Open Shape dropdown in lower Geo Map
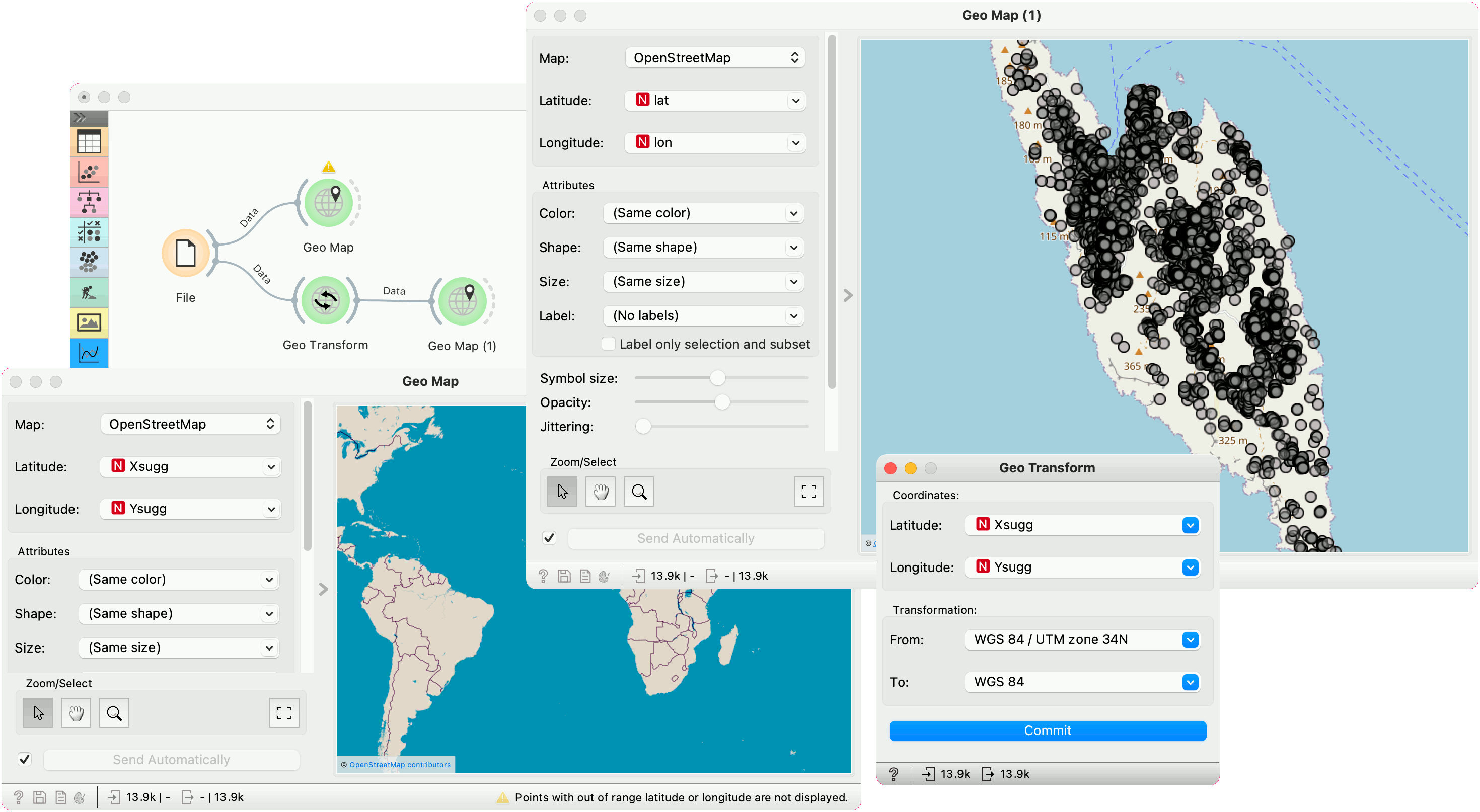1480x812 pixels. [x=179, y=613]
